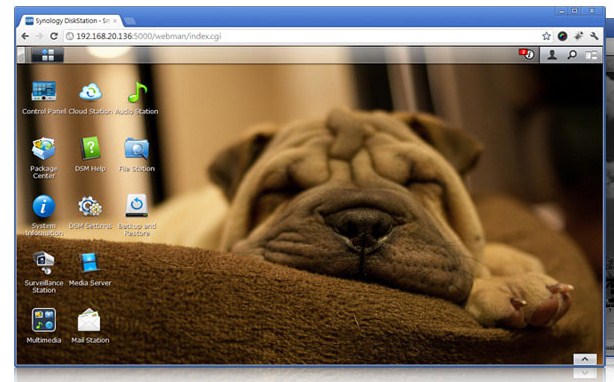Close the Synology DiskStation tab

point(115,21)
